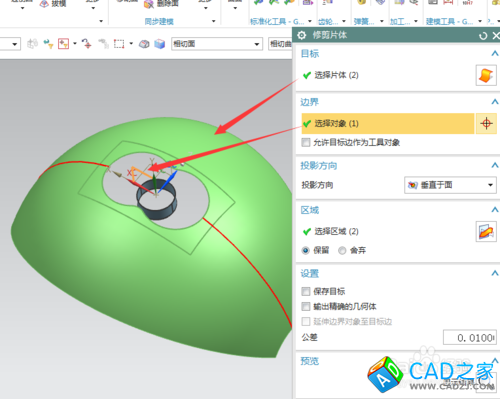
Task: Click the dashed rectangle selection toolbar icon
Action: (x=119, y=44)
